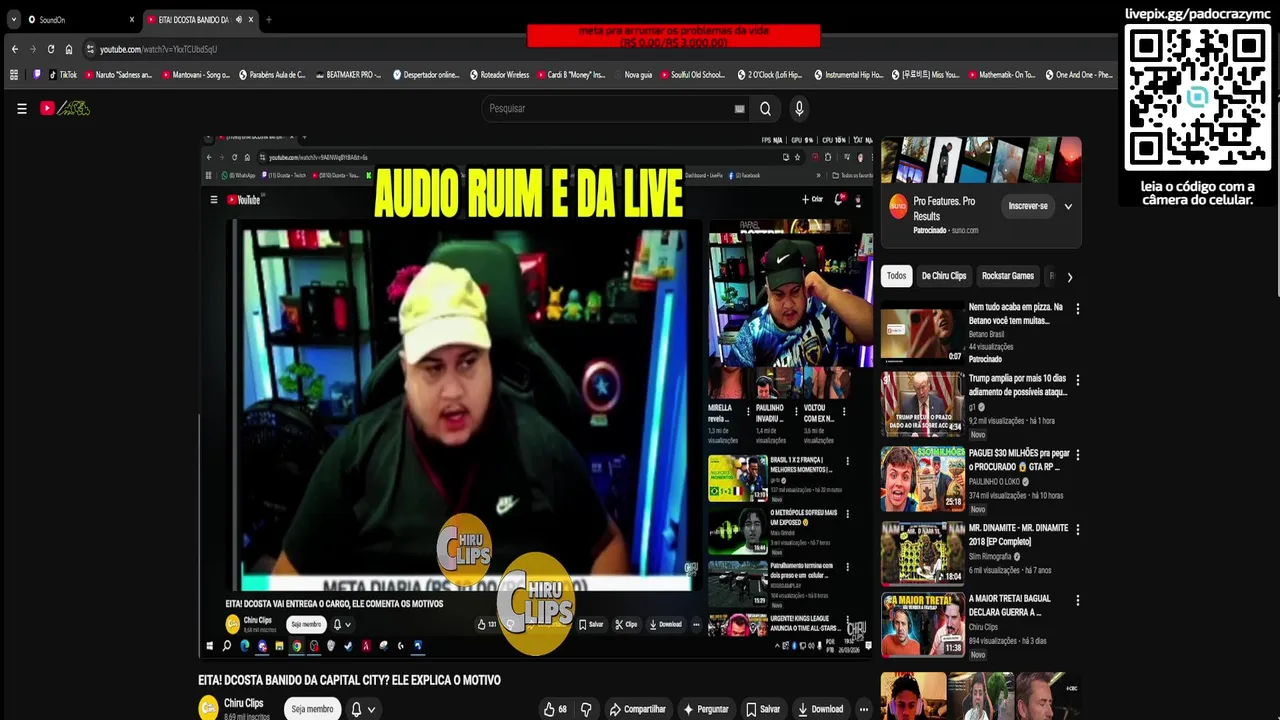Open the YouTube guide hamburger menu
Screen dimensions: 1280x720
pos(21,108)
